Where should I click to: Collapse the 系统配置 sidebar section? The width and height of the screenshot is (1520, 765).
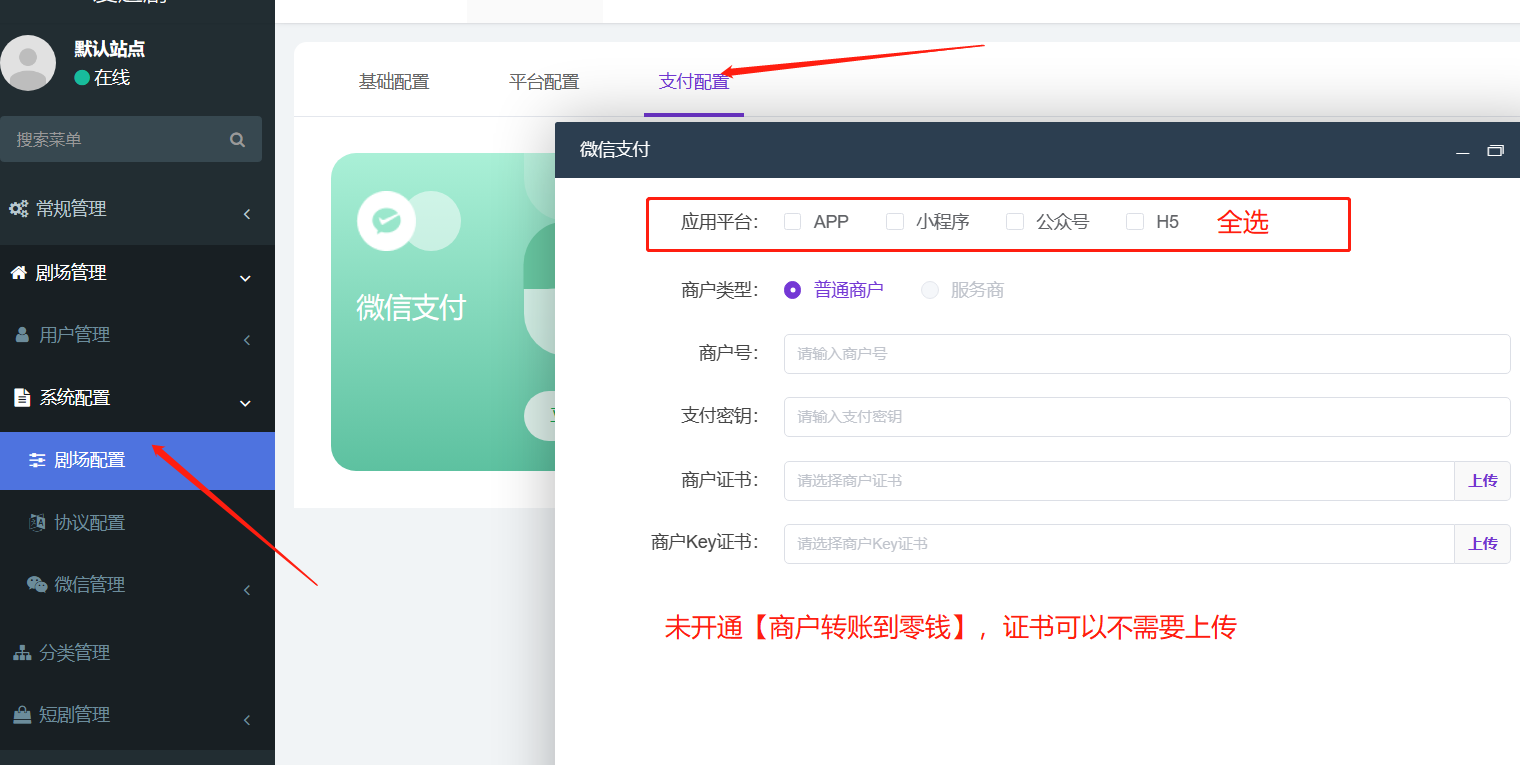pyautogui.click(x=245, y=403)
